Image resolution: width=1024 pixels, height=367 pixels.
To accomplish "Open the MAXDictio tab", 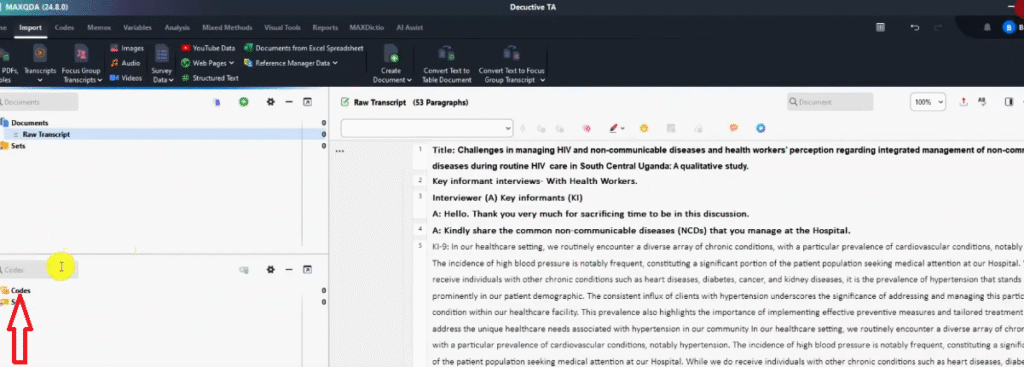I will (x=367, y=27).
